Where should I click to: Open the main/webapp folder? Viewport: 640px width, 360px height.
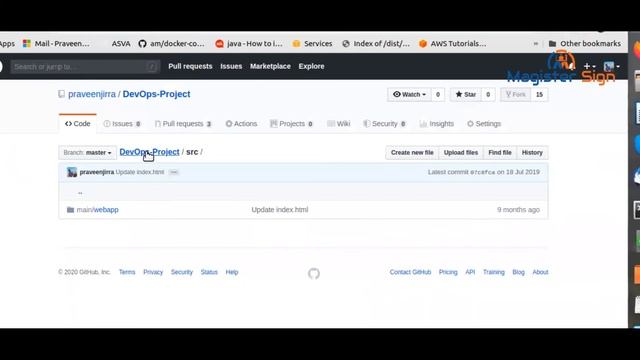click(98, 210)
